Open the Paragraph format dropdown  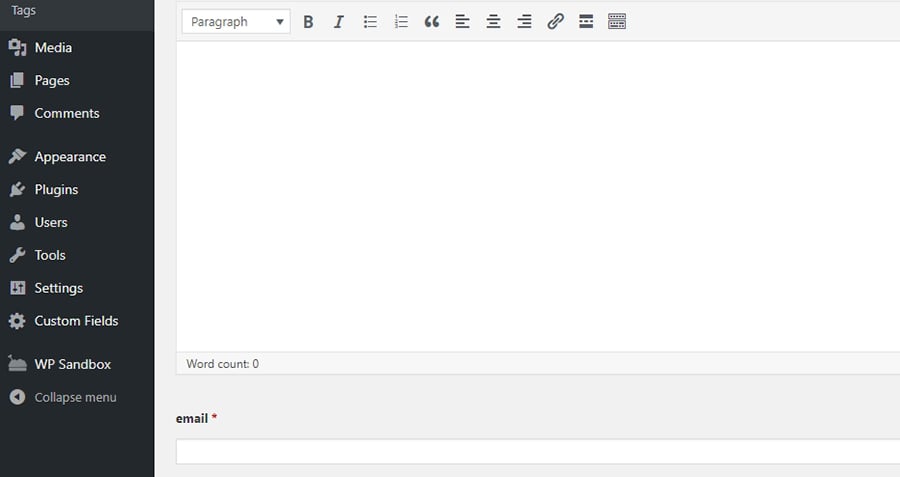236,22
